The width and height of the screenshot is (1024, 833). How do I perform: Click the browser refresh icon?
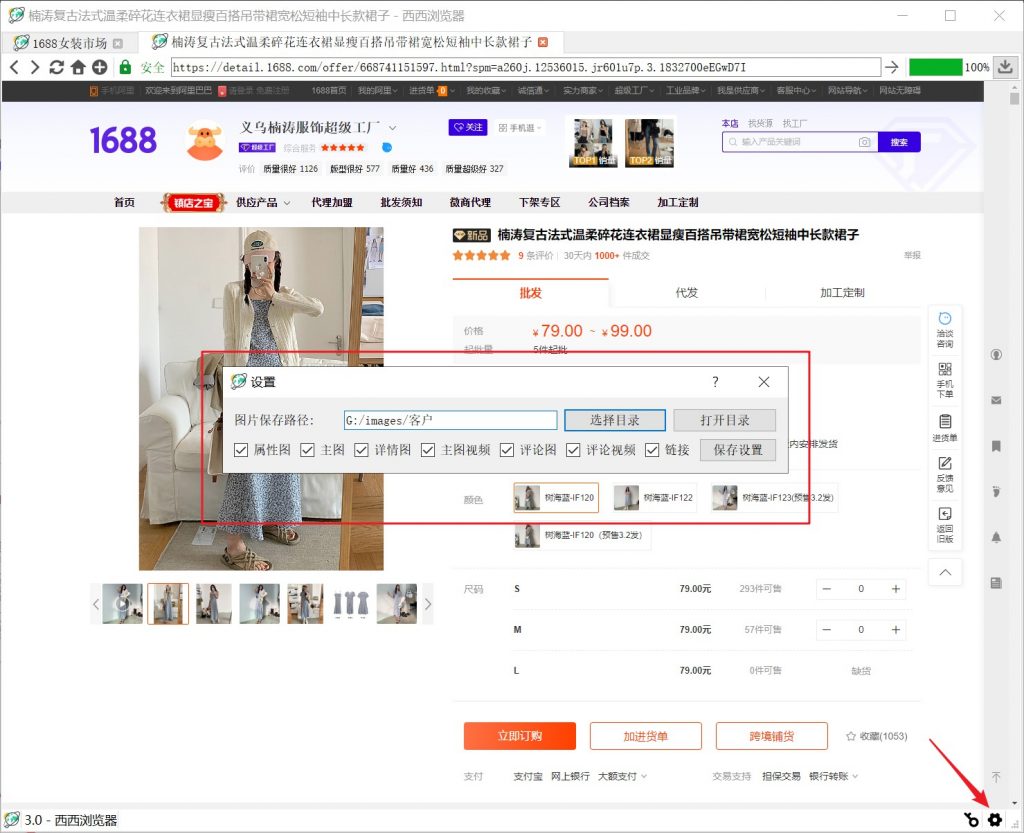tap(56, 67)
